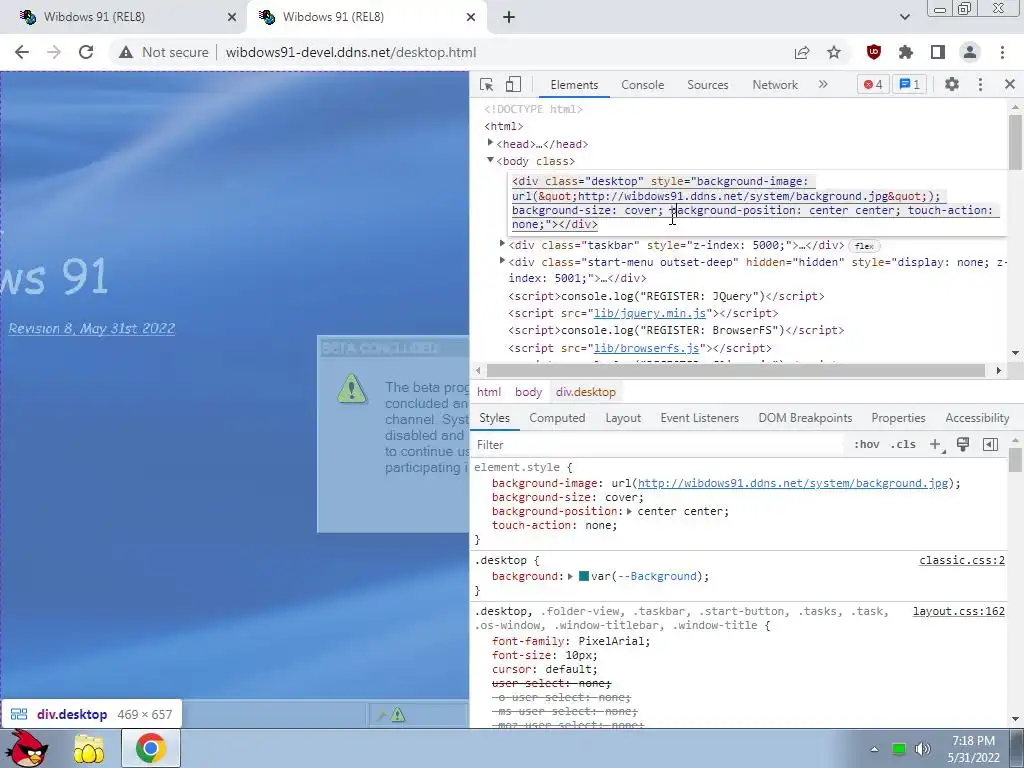Click the Elements tree horizontal scrollbar
Viewport: 1024px width, 768px height.
(x=736, y=370)
